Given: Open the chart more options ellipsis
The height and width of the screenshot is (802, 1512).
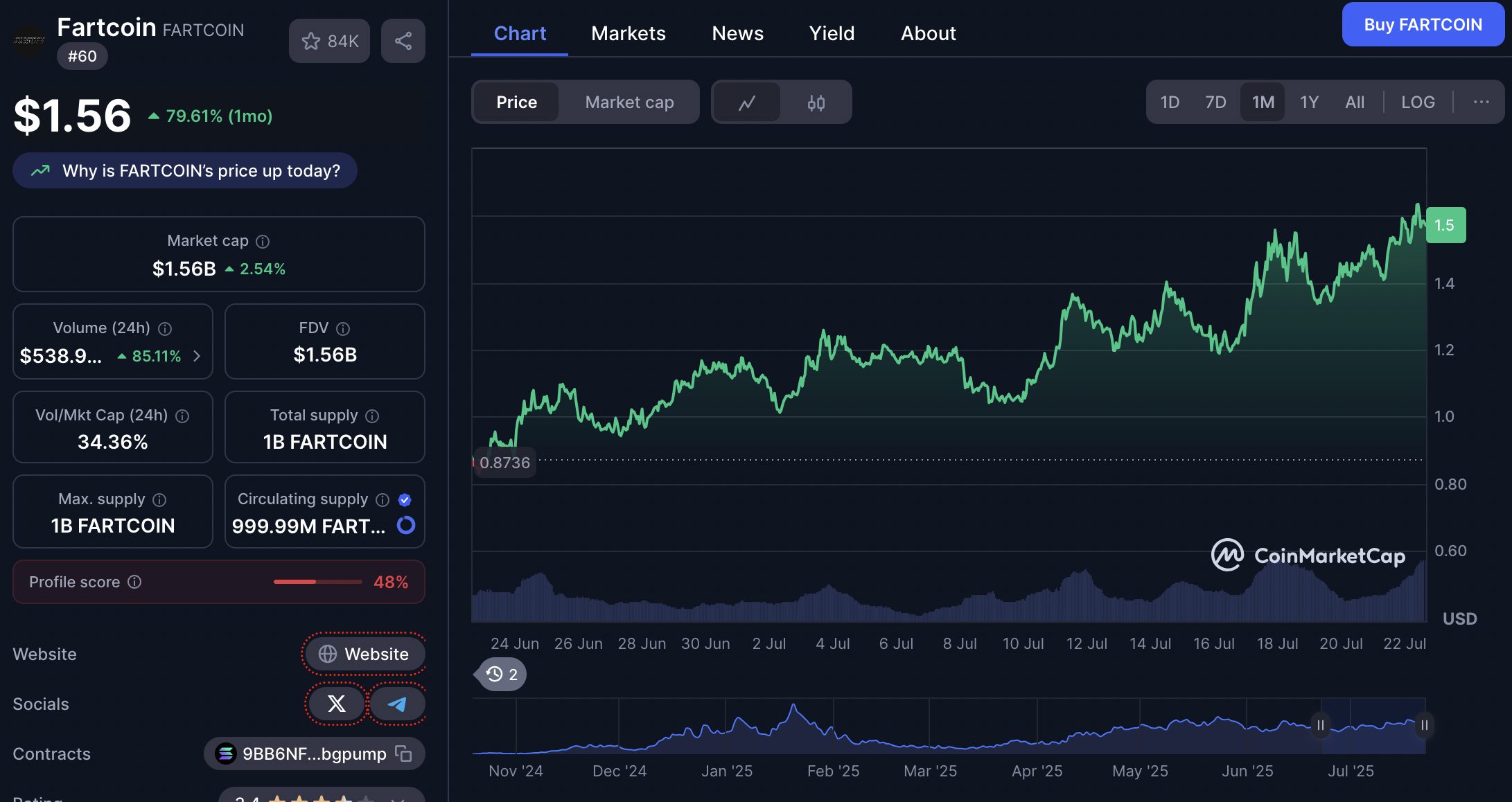Looking at the screenshot, I should click(1481, 102).
